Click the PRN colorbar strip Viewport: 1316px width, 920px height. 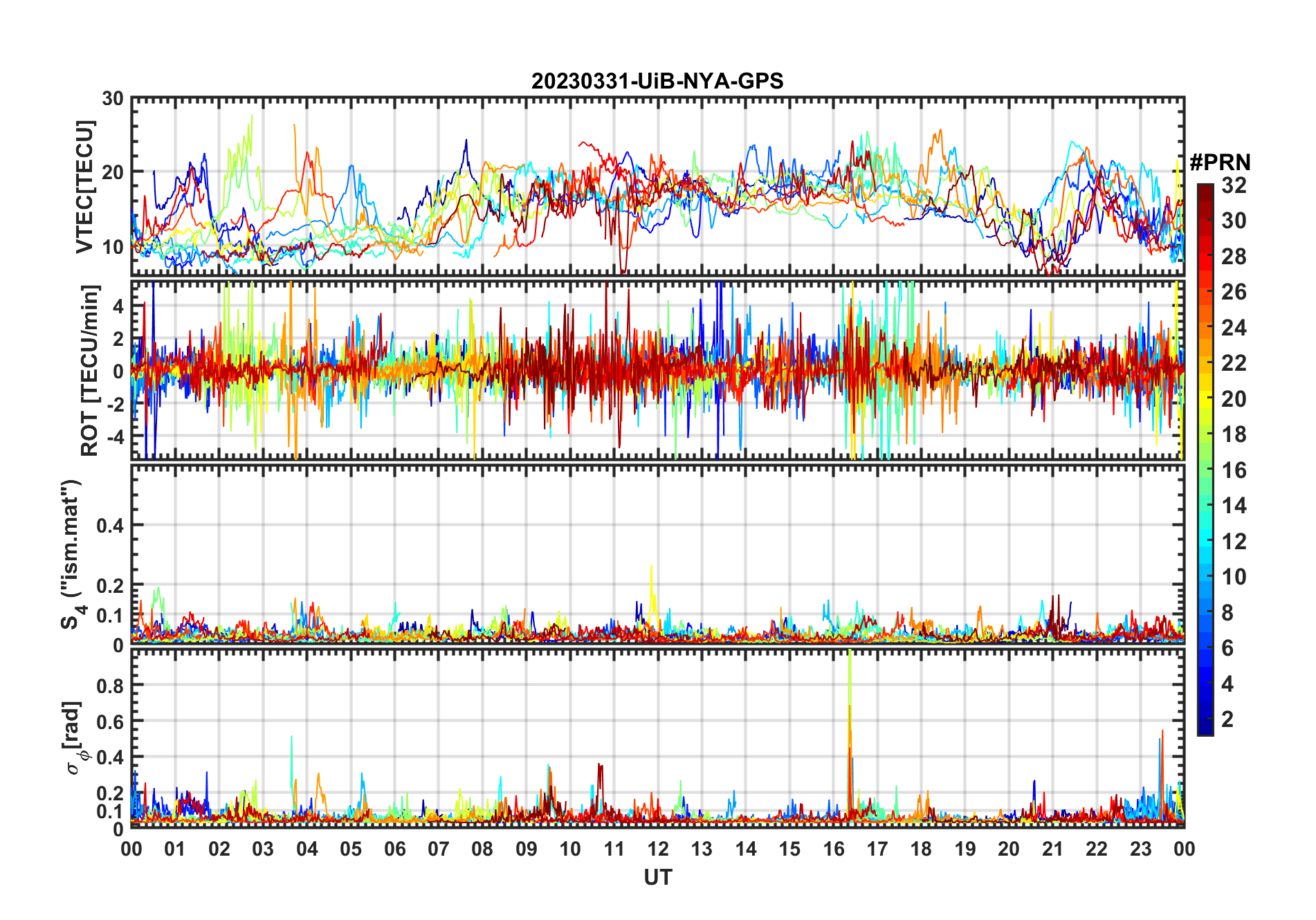[1205, 459]
